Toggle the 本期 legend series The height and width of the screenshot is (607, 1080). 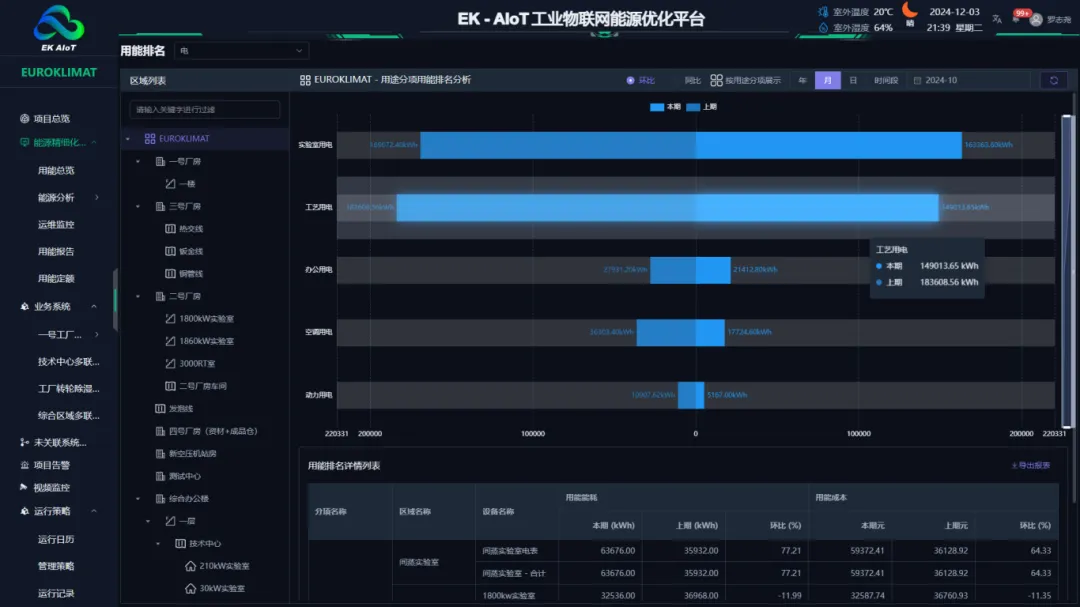(665, 107)
